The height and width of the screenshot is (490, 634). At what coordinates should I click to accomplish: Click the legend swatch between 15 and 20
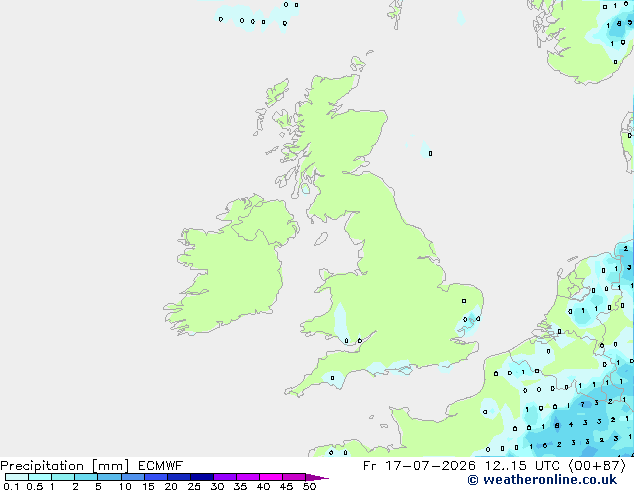tap(156, 477)
